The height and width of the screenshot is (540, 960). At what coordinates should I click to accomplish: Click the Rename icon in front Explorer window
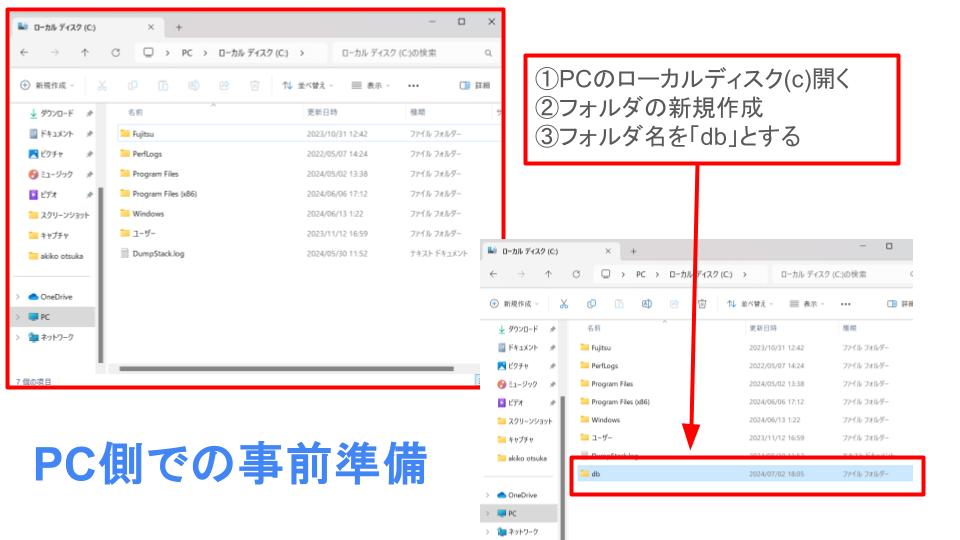point(647,304)
